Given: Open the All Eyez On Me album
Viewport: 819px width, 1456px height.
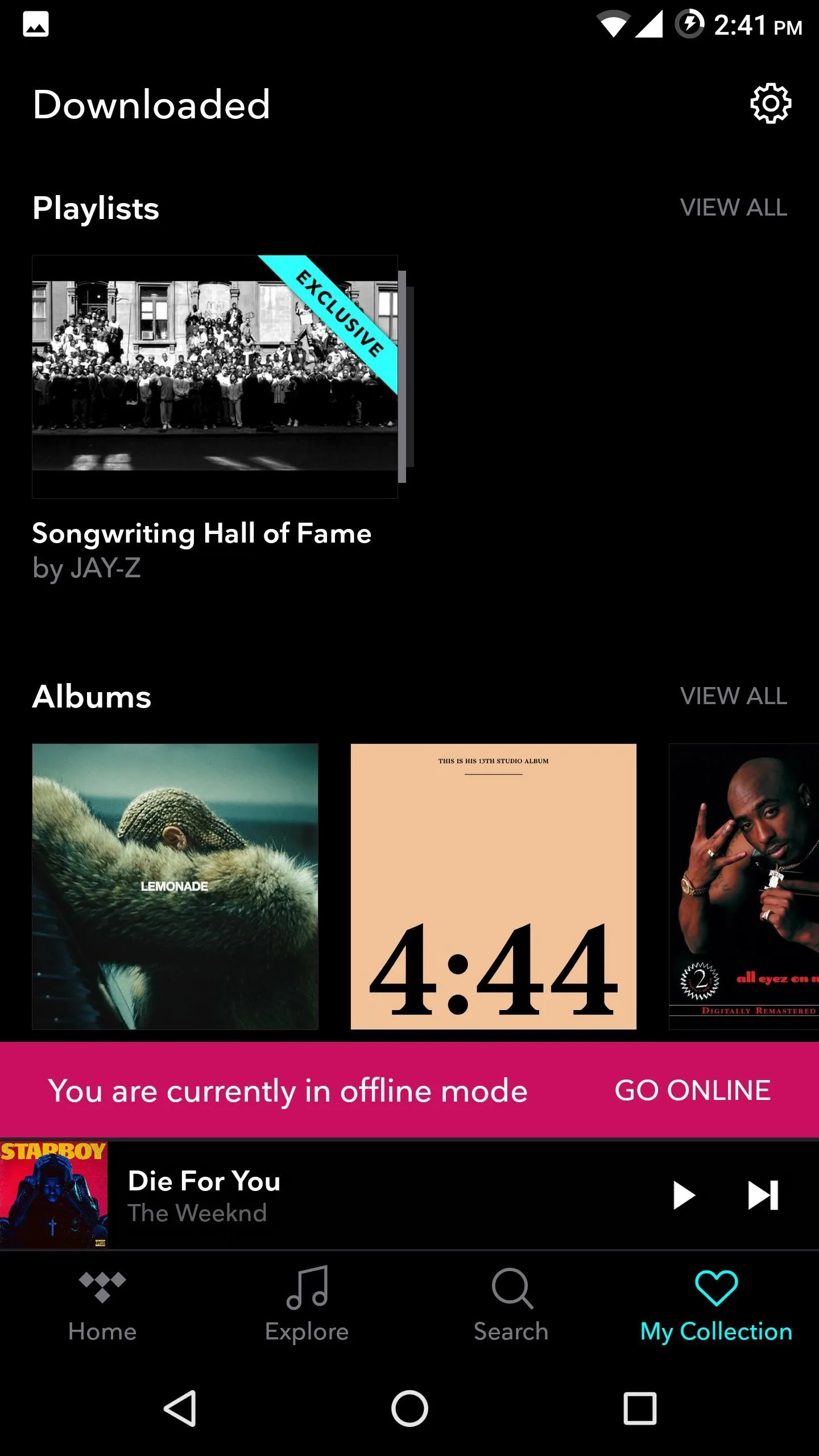Looking at the screenshot, I should pos(744,886).
